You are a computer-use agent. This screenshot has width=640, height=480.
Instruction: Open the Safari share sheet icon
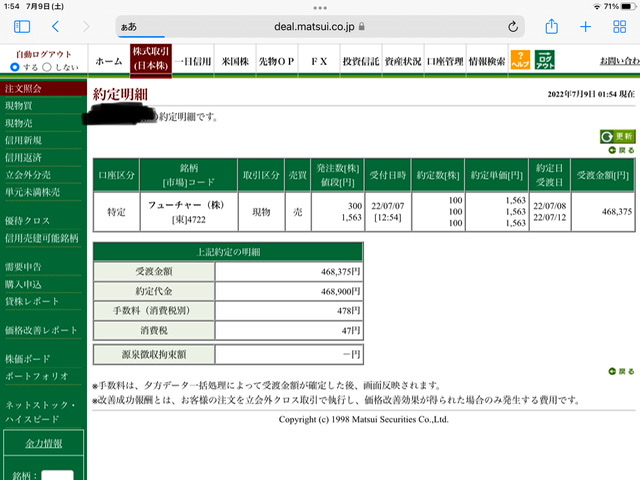coord(551,27)
